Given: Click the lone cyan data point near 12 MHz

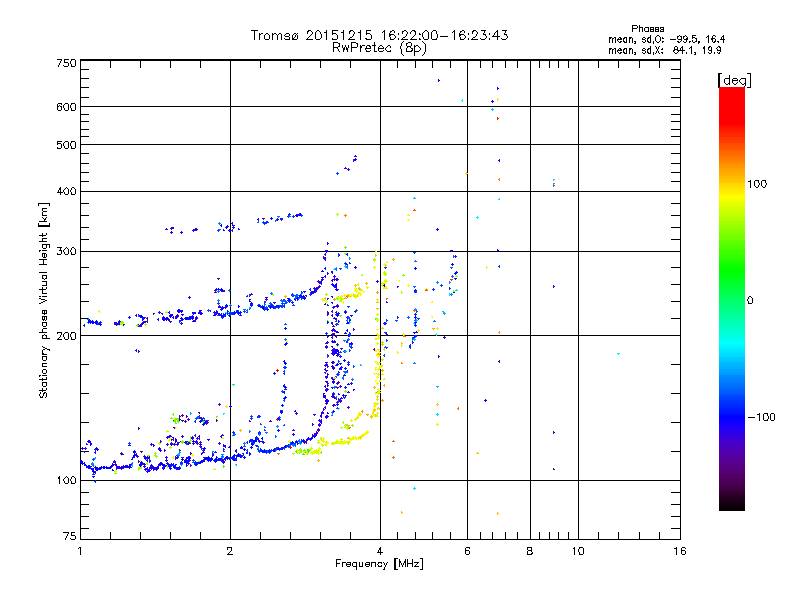Looking at the screenshot, I should (618, 354).
